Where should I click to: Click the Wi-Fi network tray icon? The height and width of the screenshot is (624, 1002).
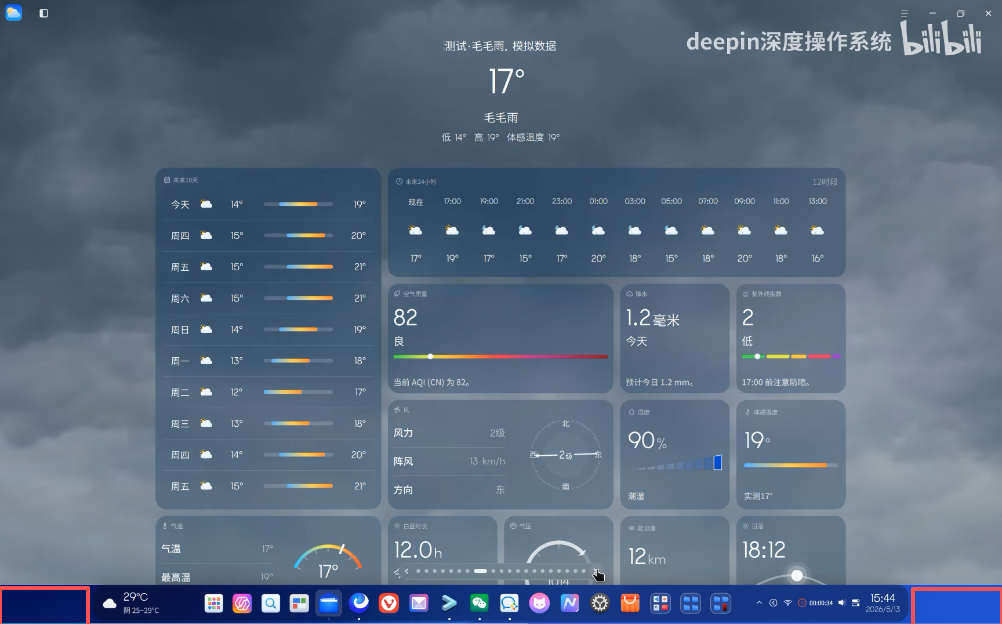pyautogui.click(x=787, y=603)
